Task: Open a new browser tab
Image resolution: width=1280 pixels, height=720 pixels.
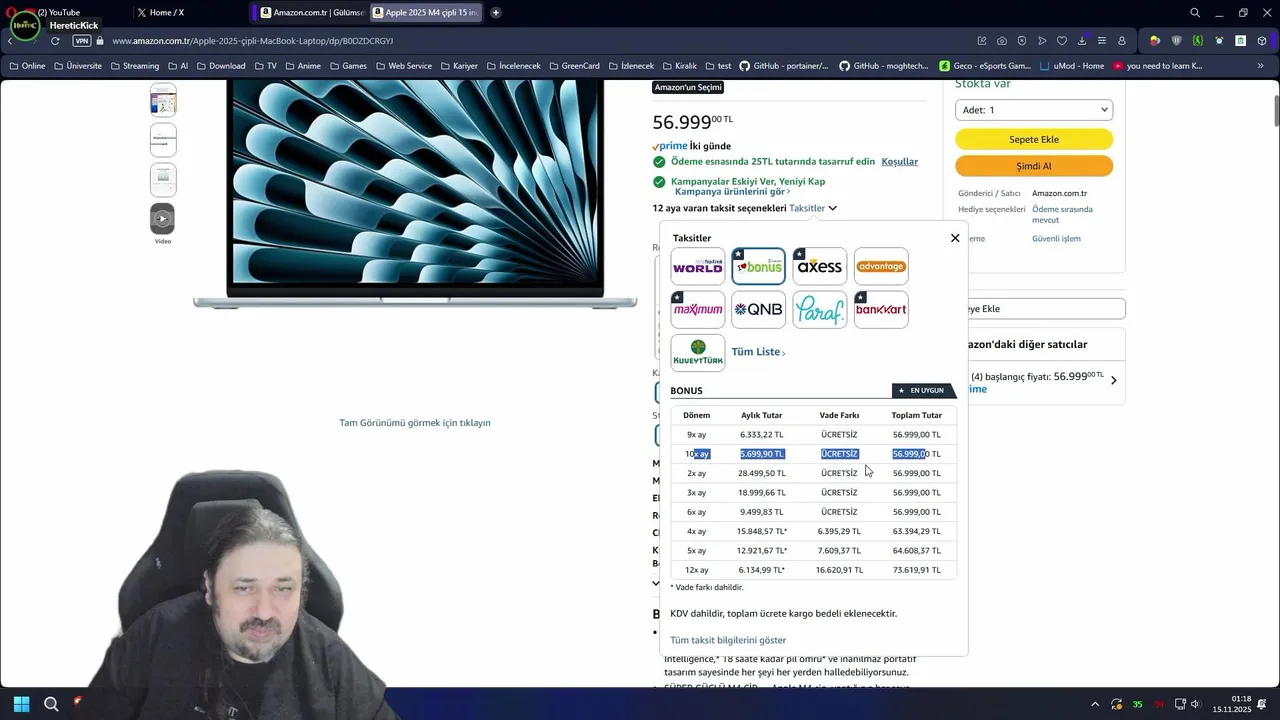Action: pyautogui.click(x=496, y=12)
